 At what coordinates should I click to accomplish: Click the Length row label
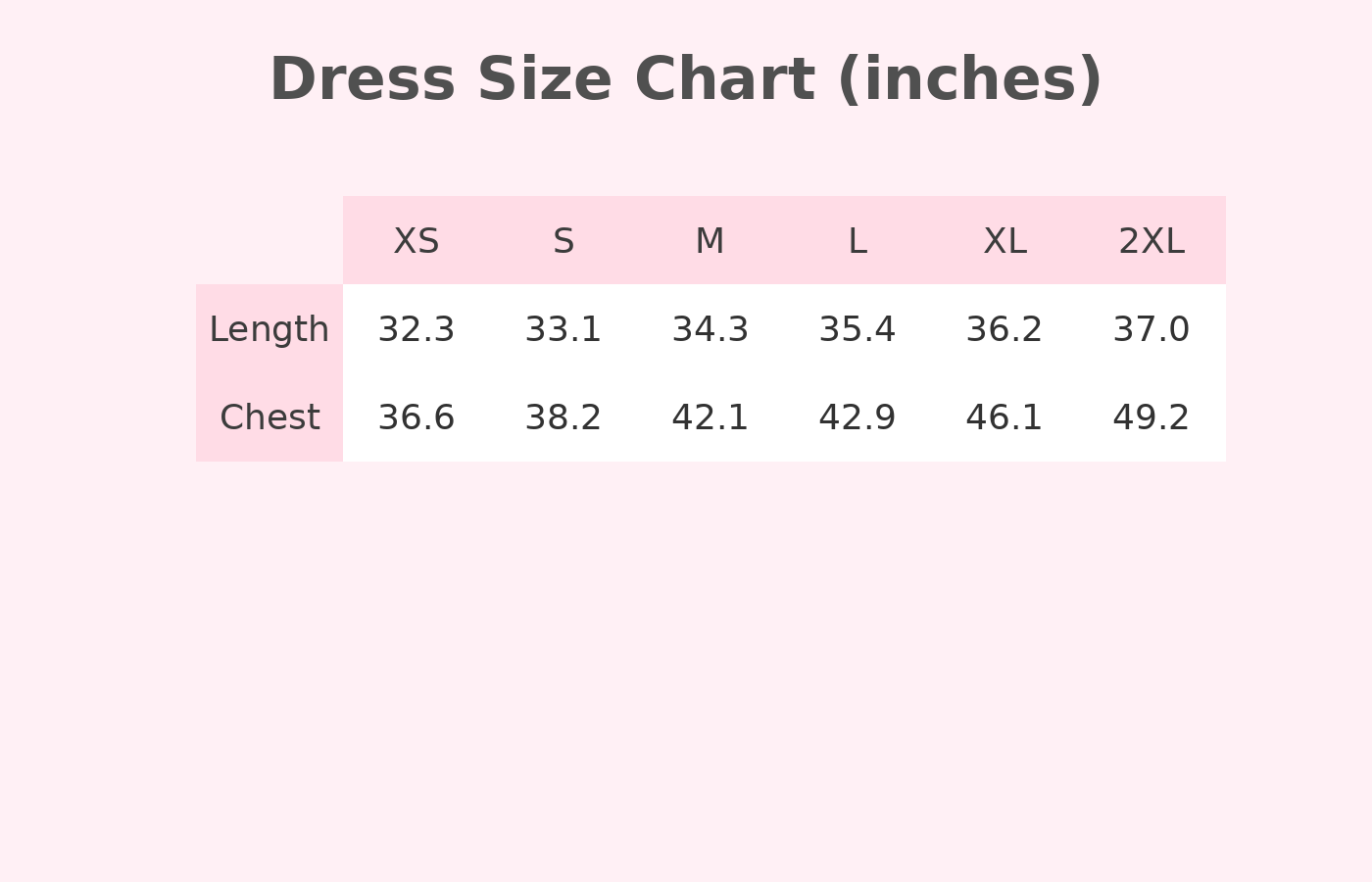click(x=269, y=329)
